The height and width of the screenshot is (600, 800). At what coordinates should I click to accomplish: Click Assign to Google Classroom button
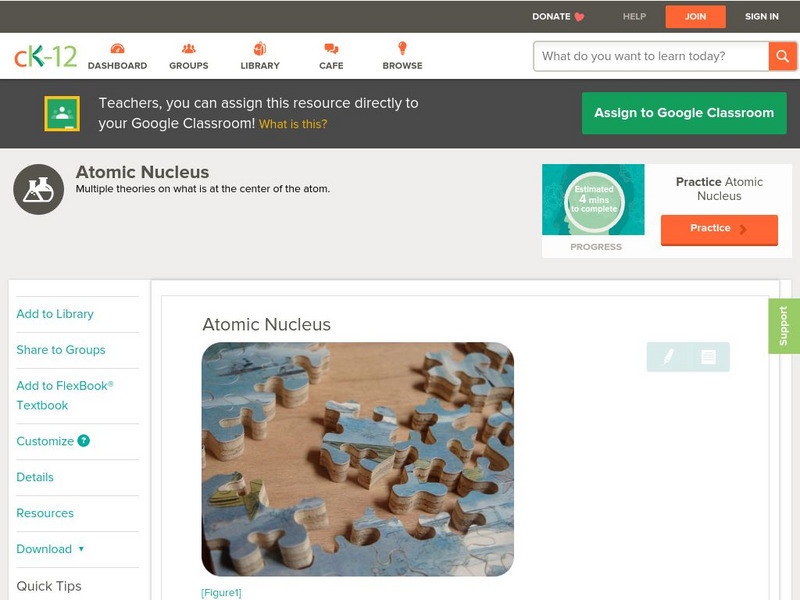[x=684, y=113]
